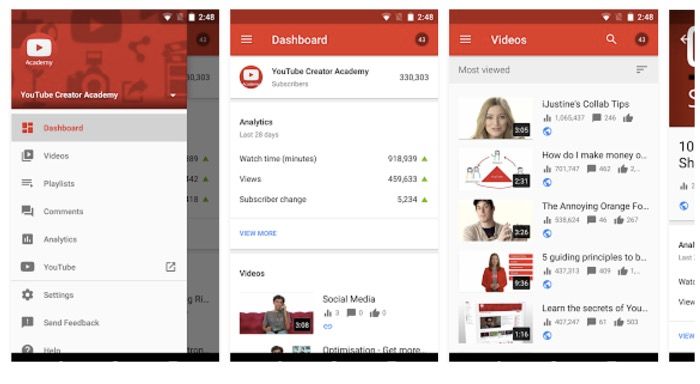The image size is (700, 384).
Task: Click VIEW MORE under Analytics
Action: pyautogui.click(x=258, y=233)
